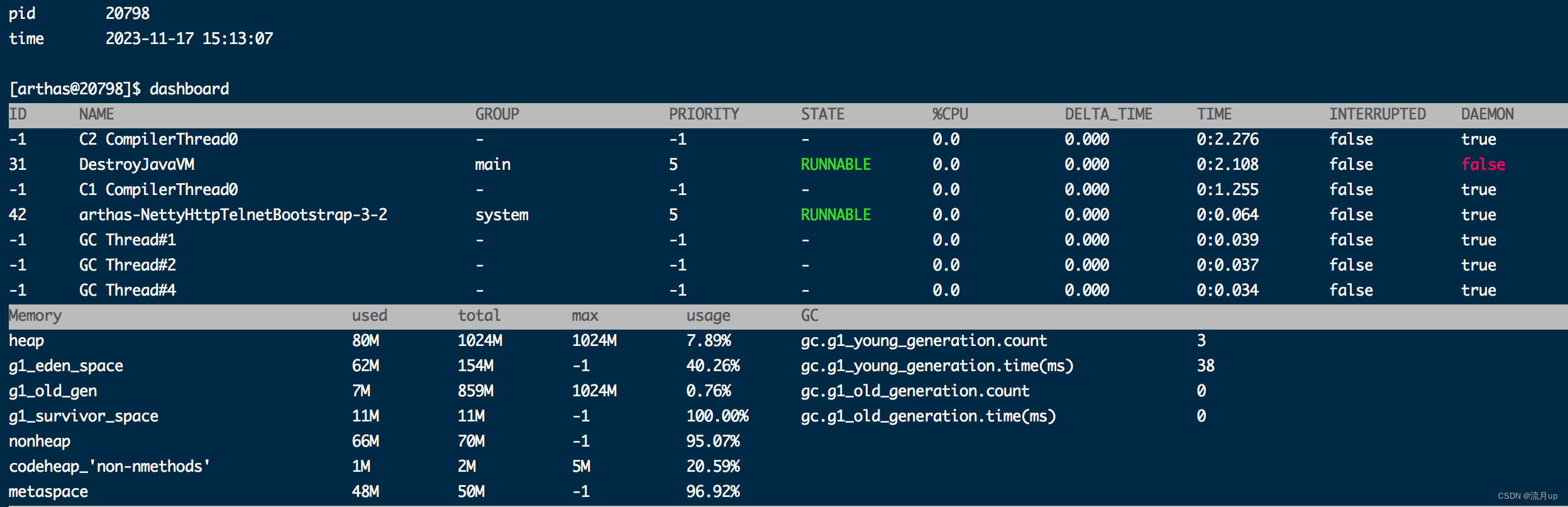Screen dimensions: 1568x507
Task: Select the g1_survivor_space row label
Action: [84, 416]
